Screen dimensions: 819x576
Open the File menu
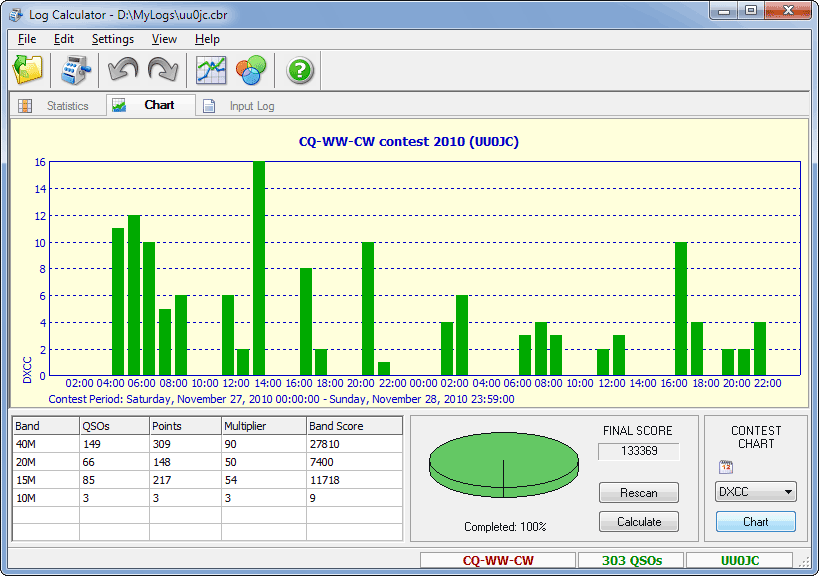point(27,39)
